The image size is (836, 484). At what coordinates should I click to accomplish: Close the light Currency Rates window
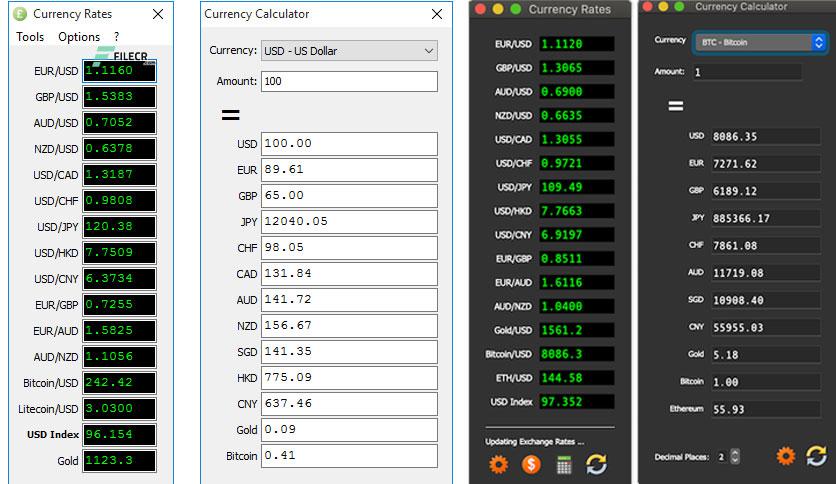[x=158, y=14]
